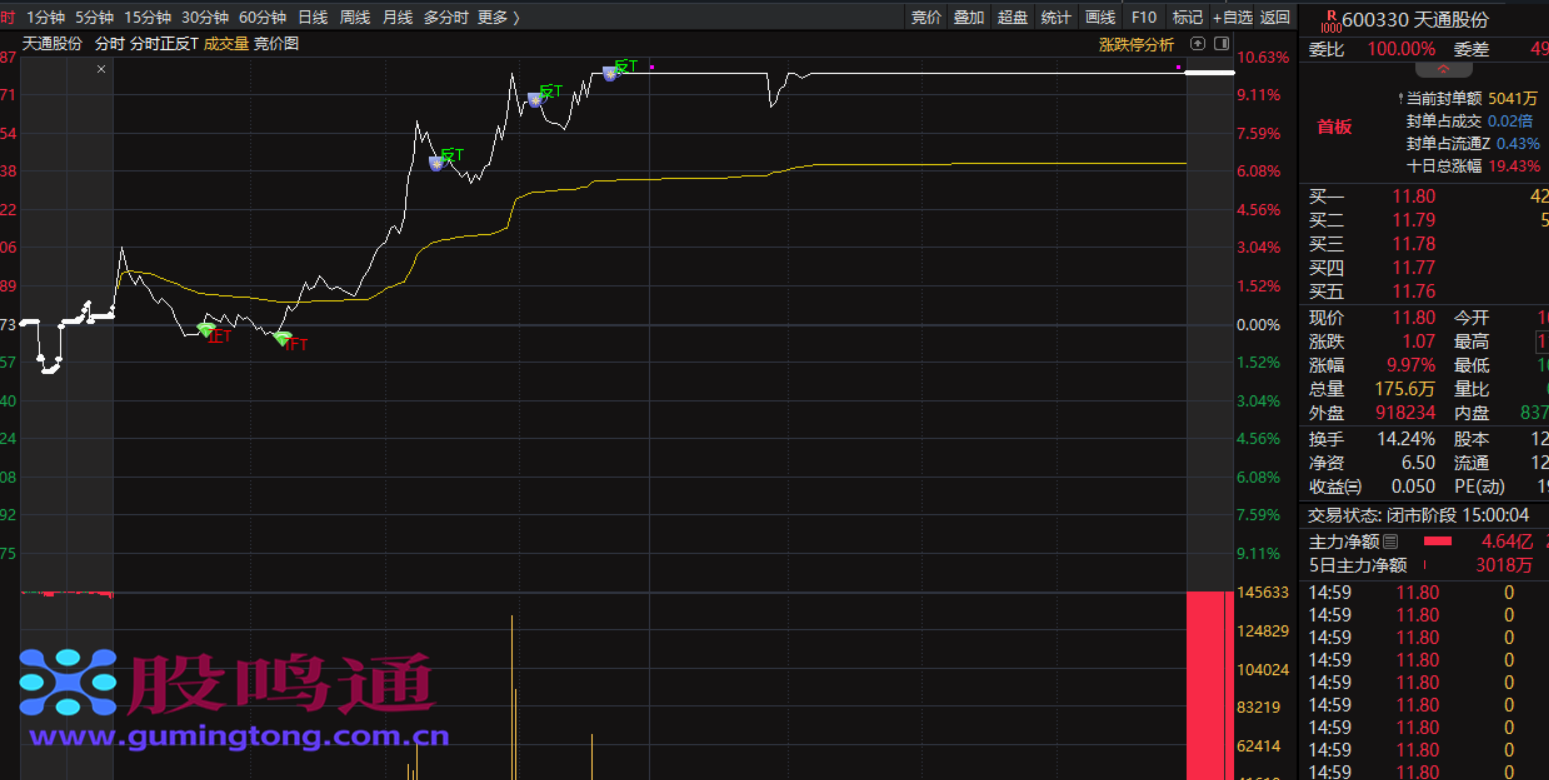Image resolution: width=1549 pixels, height=780 pixels.
Task: Click the 返回 button
Action: point(1275,17)
